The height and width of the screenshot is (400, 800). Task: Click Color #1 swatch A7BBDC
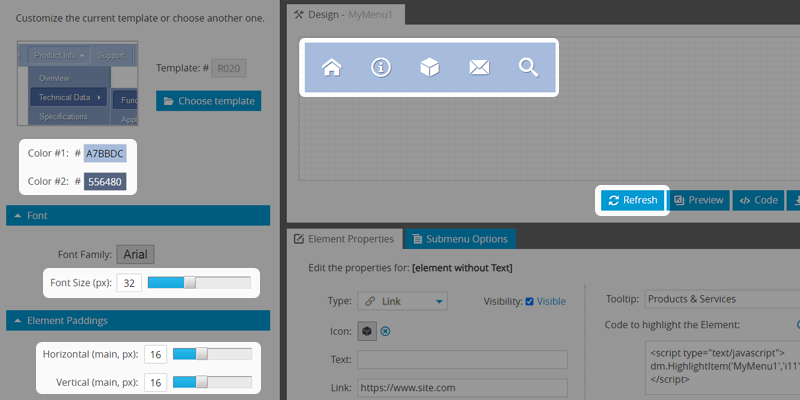pyautogui.click(x=105, y=153)
